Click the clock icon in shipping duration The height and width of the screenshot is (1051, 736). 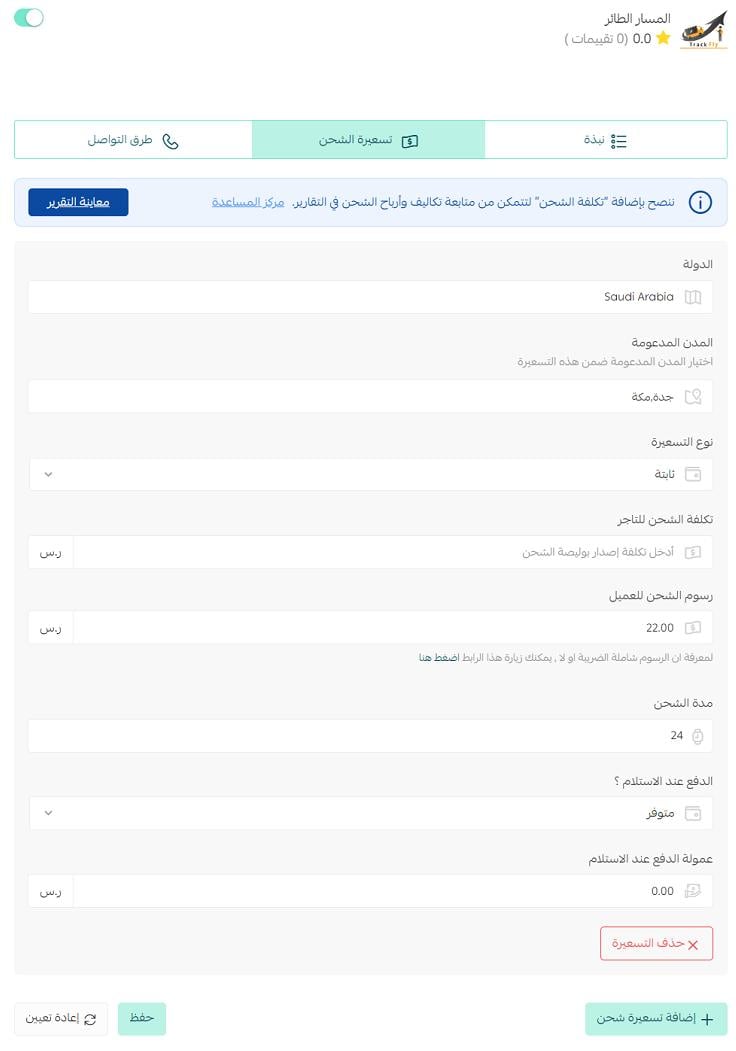coord(697,736)
